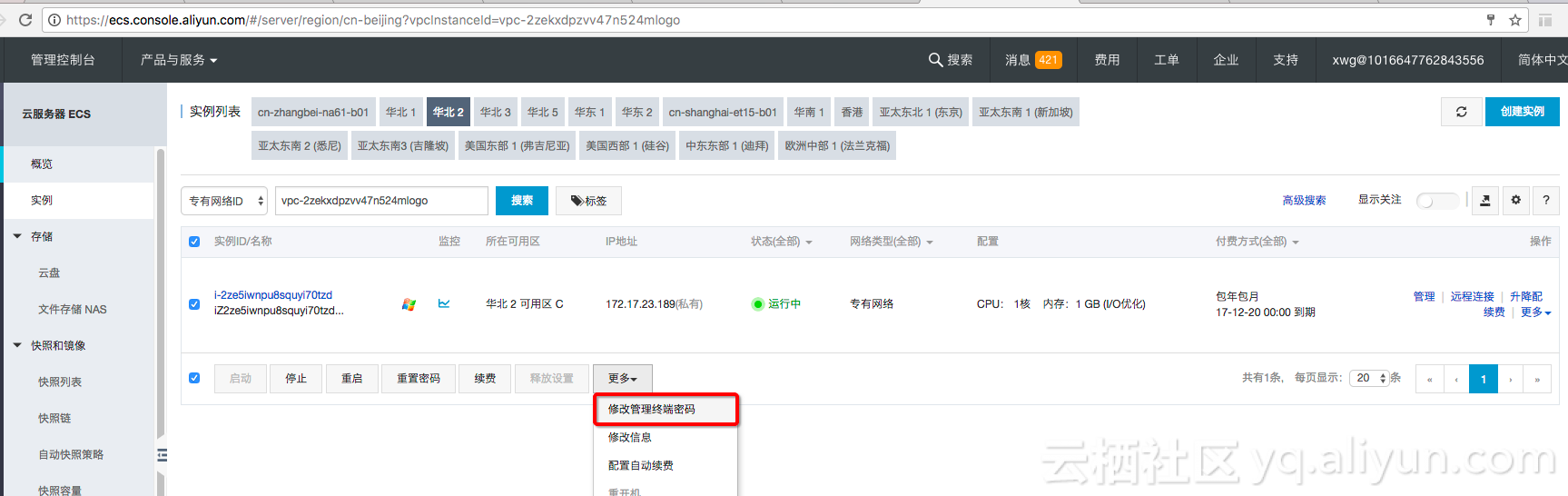Click the 重置密码 button
Image resolution: width=1568 pixels, height=496 pixels.
click(419, 379)
